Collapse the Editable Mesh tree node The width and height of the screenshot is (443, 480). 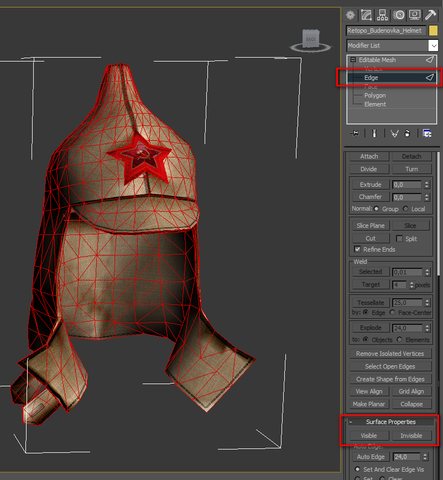click(x=353, y=60)
